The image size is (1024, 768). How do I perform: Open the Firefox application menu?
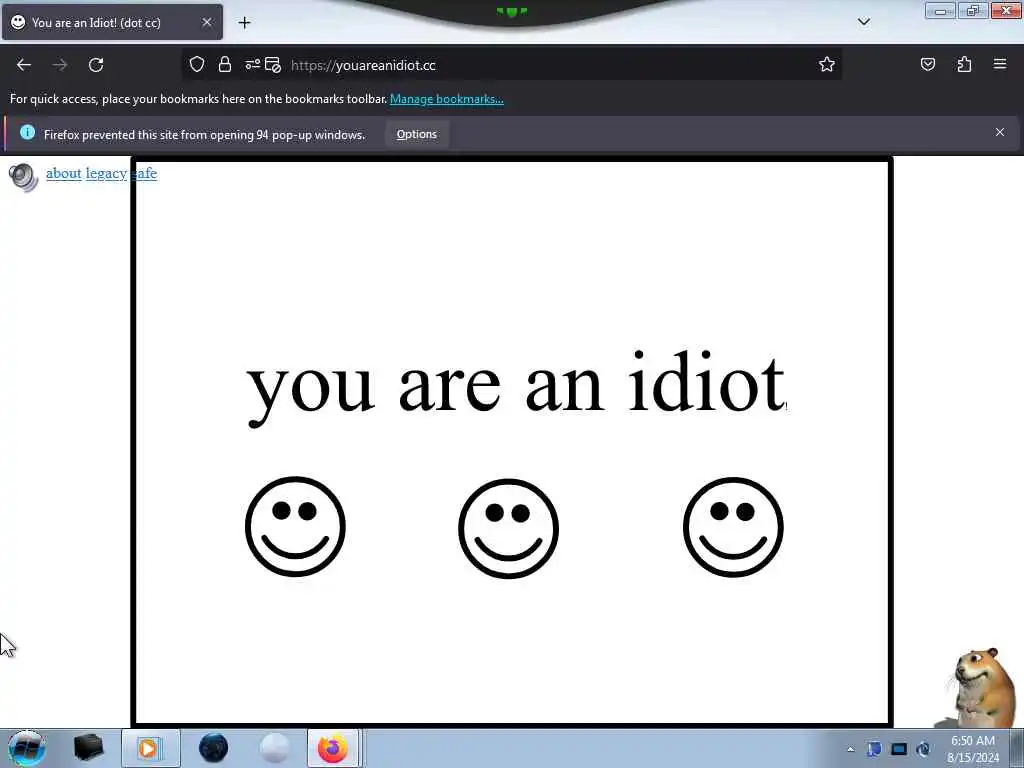click(1000, 64)
